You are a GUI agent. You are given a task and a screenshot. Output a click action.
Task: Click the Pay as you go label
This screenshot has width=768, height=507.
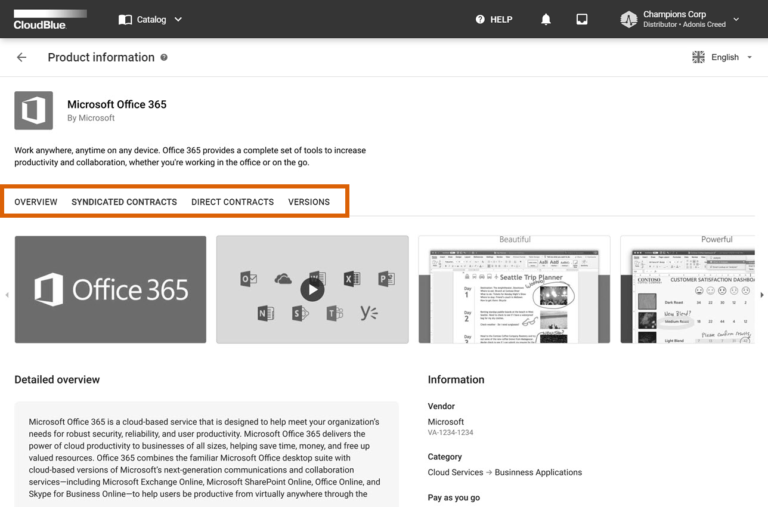point(454,498)
